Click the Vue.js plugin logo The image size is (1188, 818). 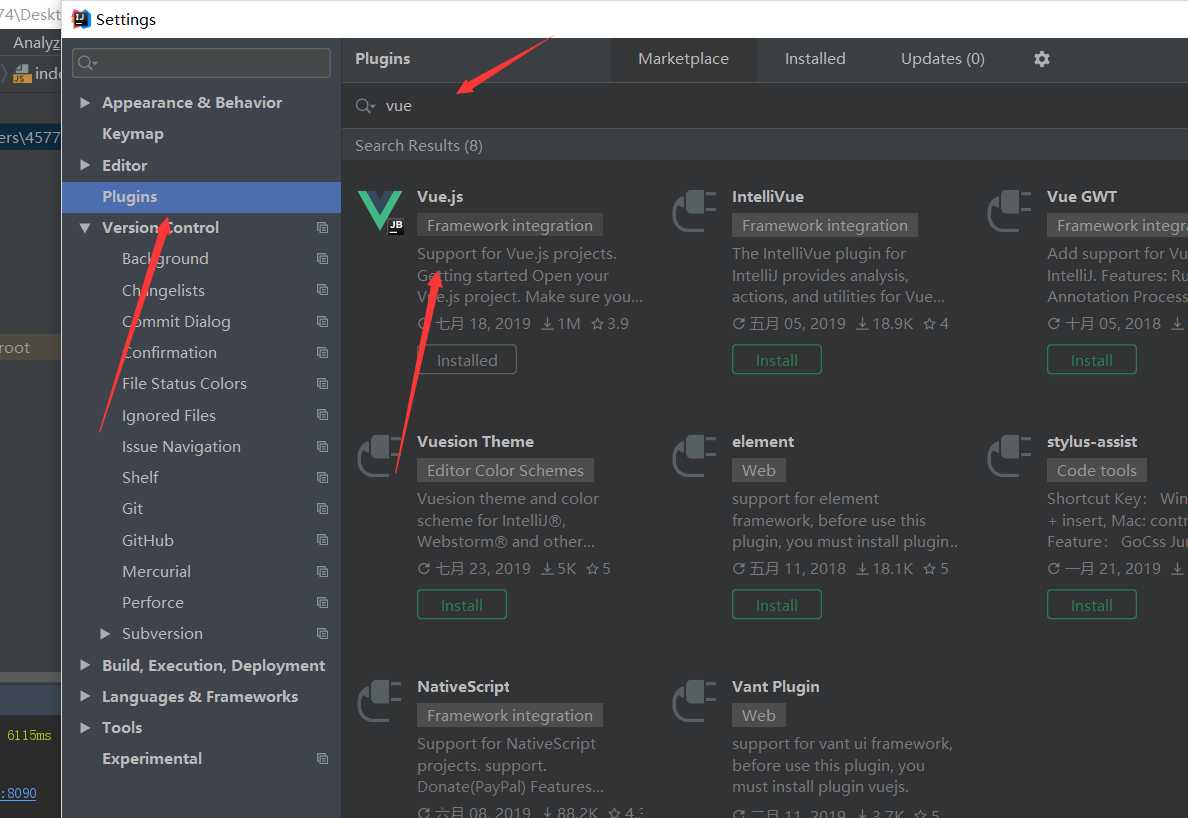tap(380, 212)
